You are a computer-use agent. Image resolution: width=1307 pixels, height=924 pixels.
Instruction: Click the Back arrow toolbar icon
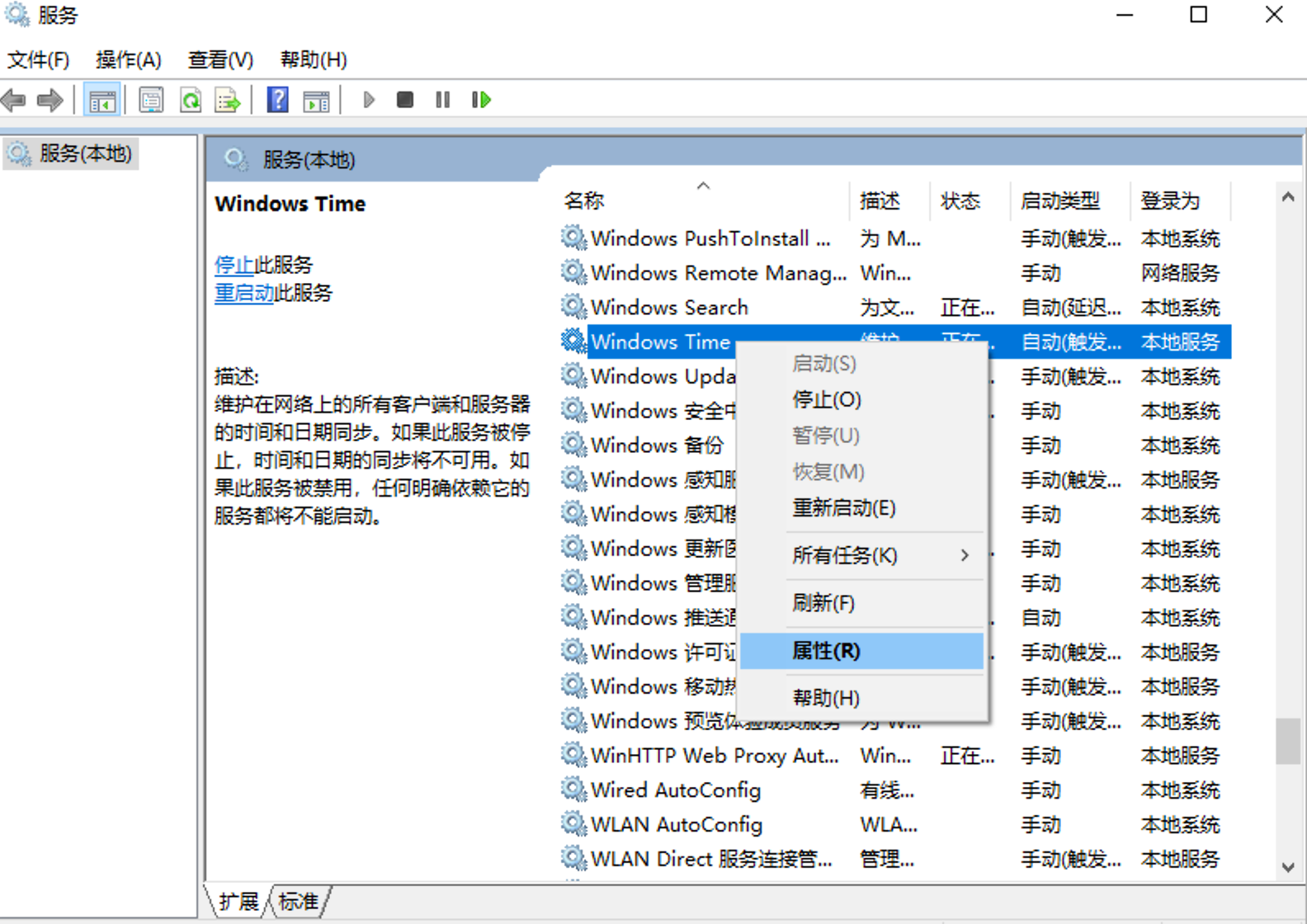(x=14, y=101)
